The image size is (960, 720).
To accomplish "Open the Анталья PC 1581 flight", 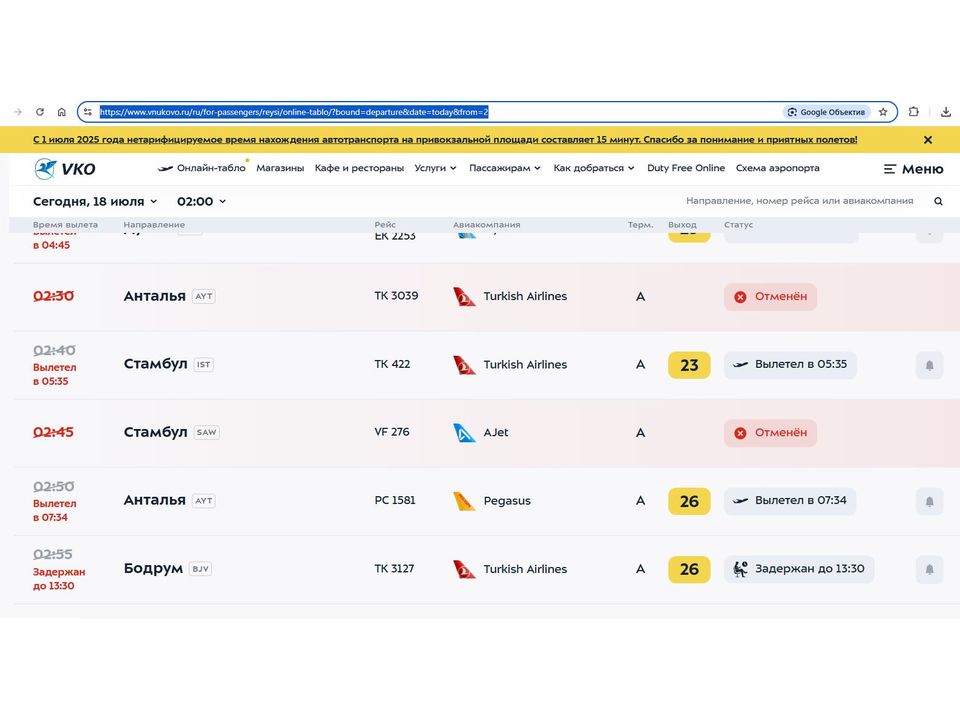I will (154, 500).
